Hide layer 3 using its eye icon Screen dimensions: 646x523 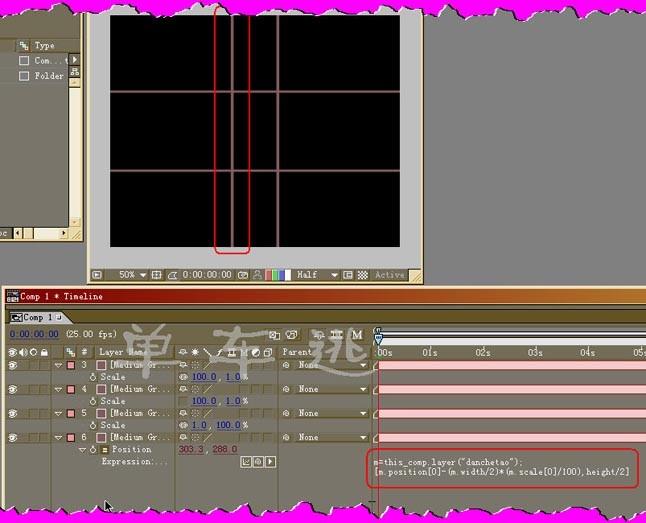[x=12, y=365]
